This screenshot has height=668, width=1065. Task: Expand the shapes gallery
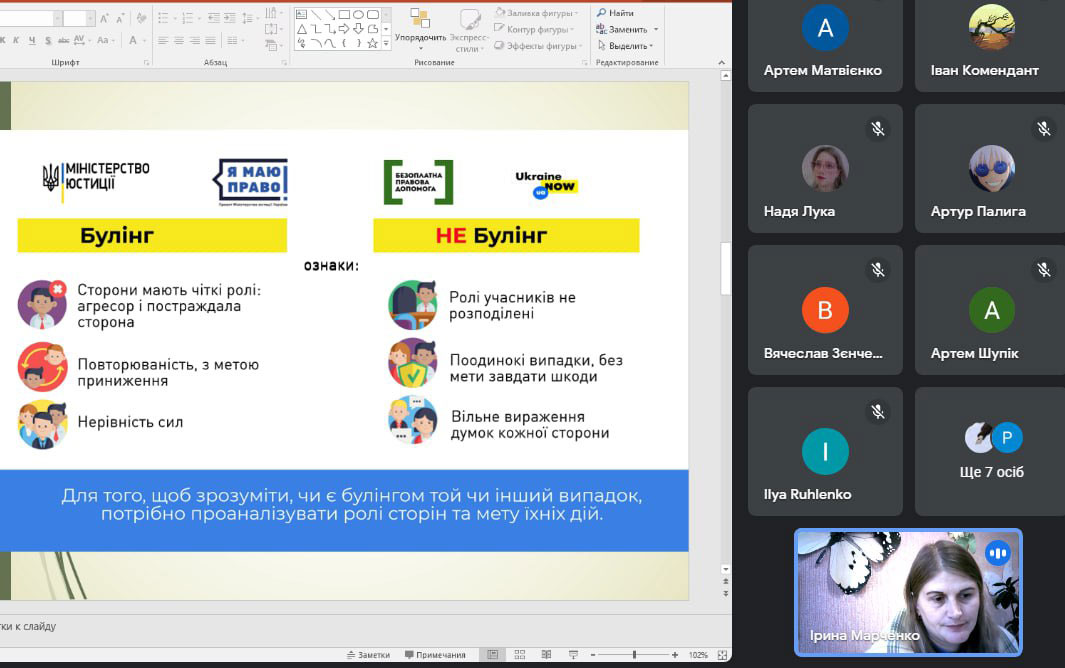[386, 43]
